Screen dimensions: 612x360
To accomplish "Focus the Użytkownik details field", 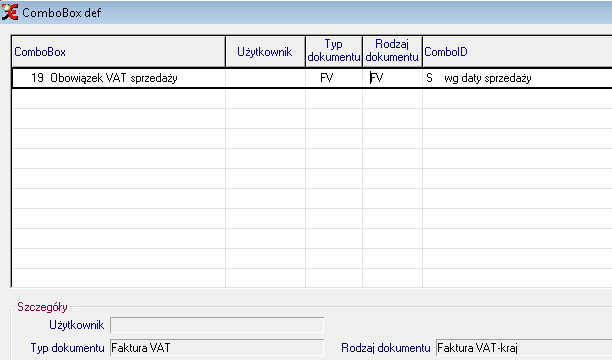I will click(x=217, y=325).
